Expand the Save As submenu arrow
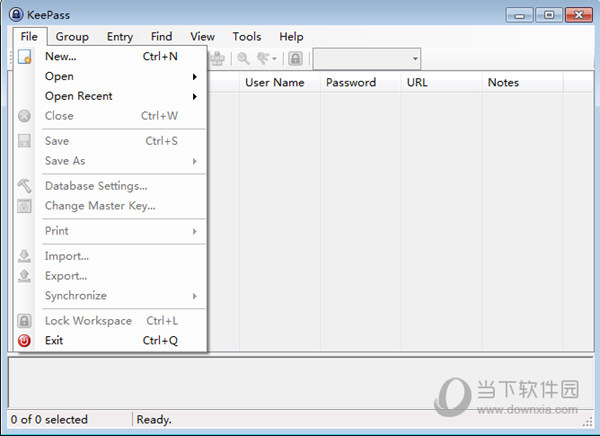This screenshot has width=600, height=436. pos(195,161)
